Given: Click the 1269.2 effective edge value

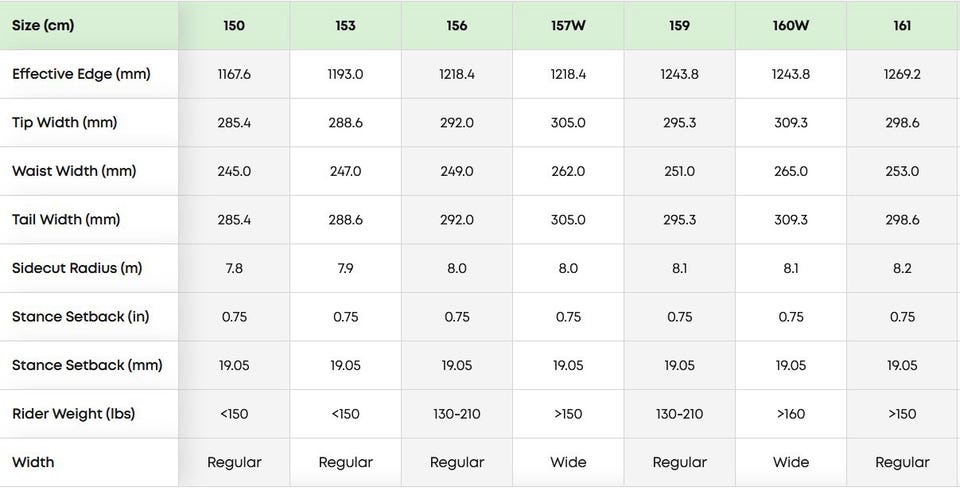Looking at the screenshot, I should (x=902, y=74).
